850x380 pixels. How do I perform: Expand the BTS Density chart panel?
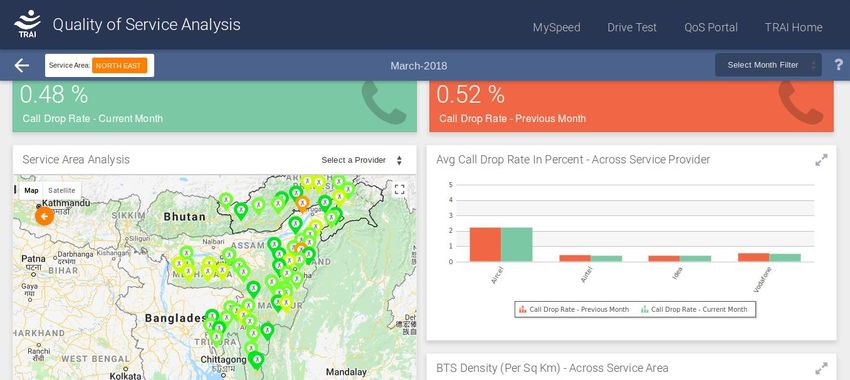[x=821, y=369]
